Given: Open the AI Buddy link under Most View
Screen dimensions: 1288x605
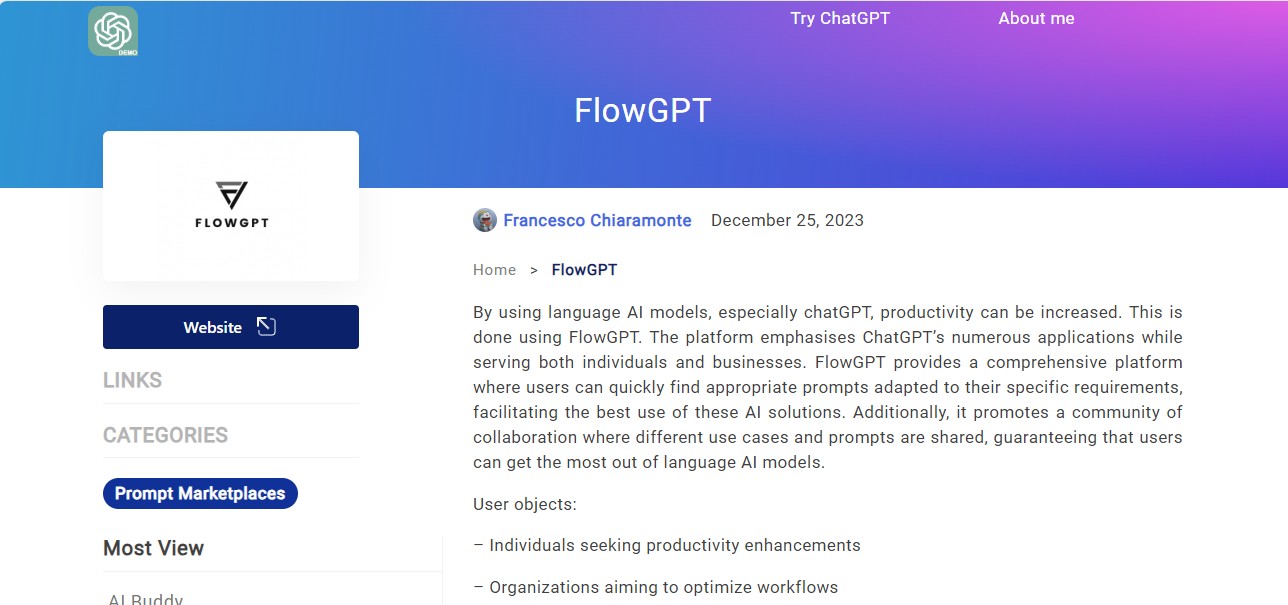Looking at the screenshot, I should (146, 599).
